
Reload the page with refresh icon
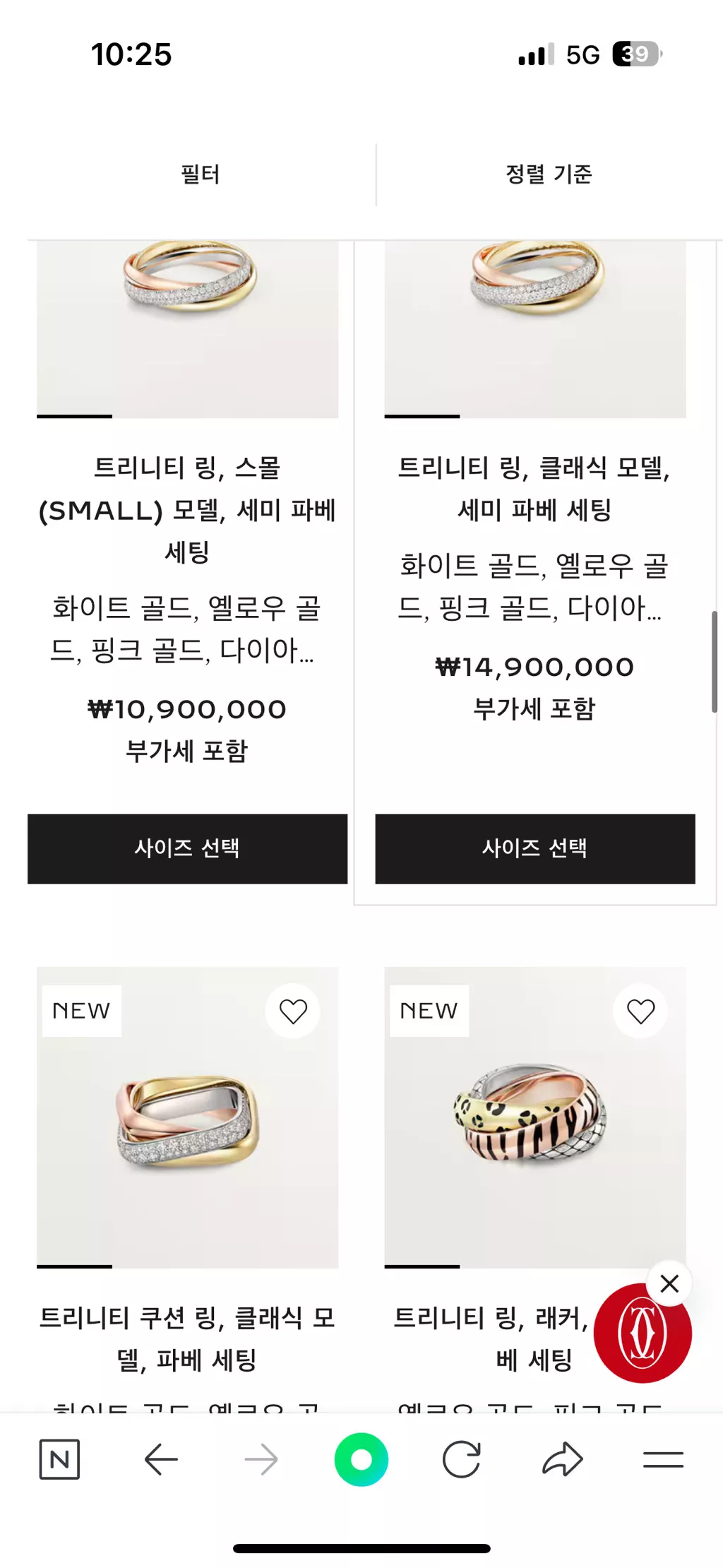click(x=462, y=1459)
